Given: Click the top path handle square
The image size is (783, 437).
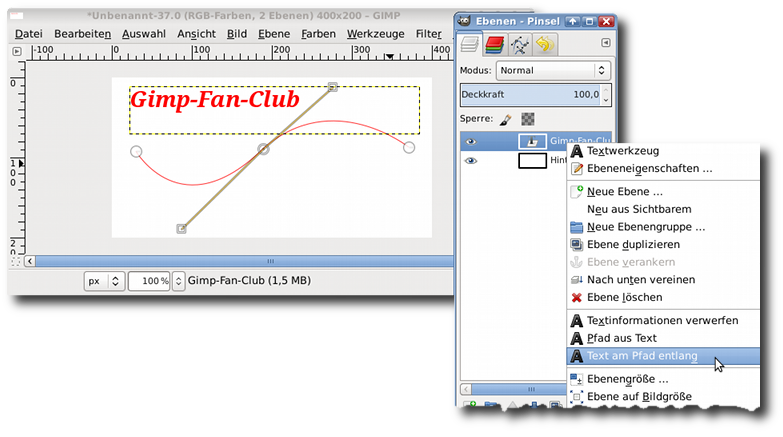Looking at the screenshot, I should pyautogui.click(x=333, y=87).
